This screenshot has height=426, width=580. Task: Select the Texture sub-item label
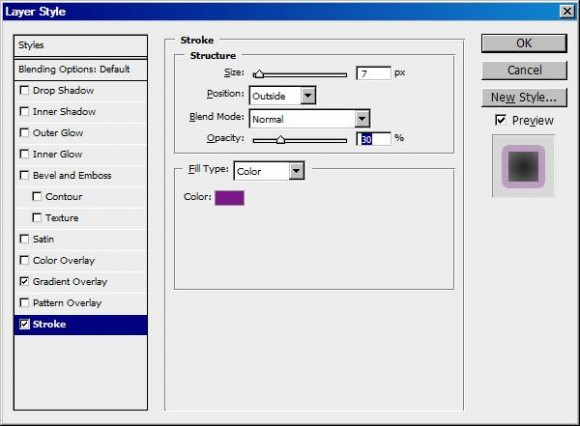pyautogui.click(x=62, y=218)
